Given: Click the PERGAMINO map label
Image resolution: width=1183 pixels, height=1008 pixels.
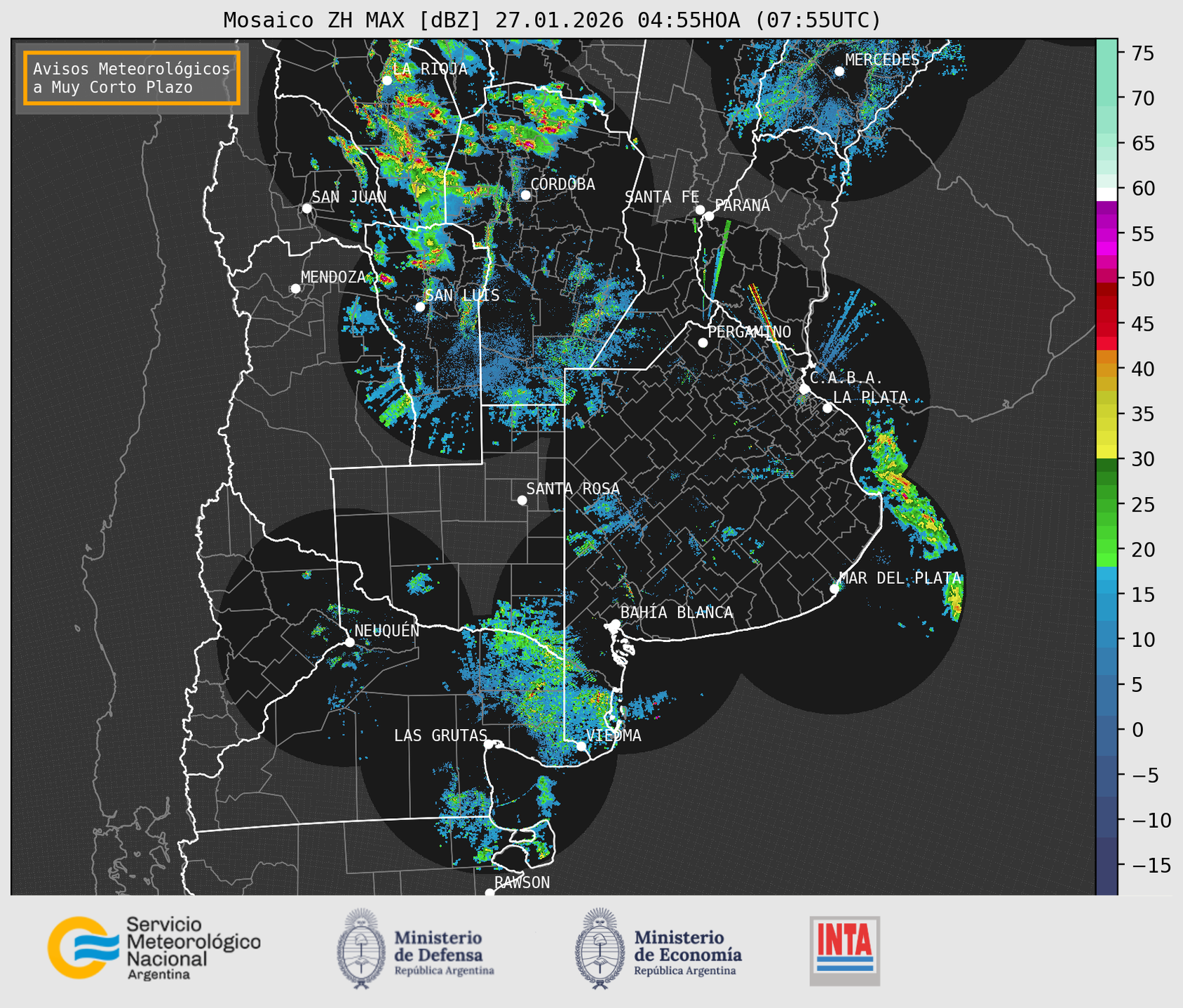Looking at the screenshot, I should click(750, 332).
